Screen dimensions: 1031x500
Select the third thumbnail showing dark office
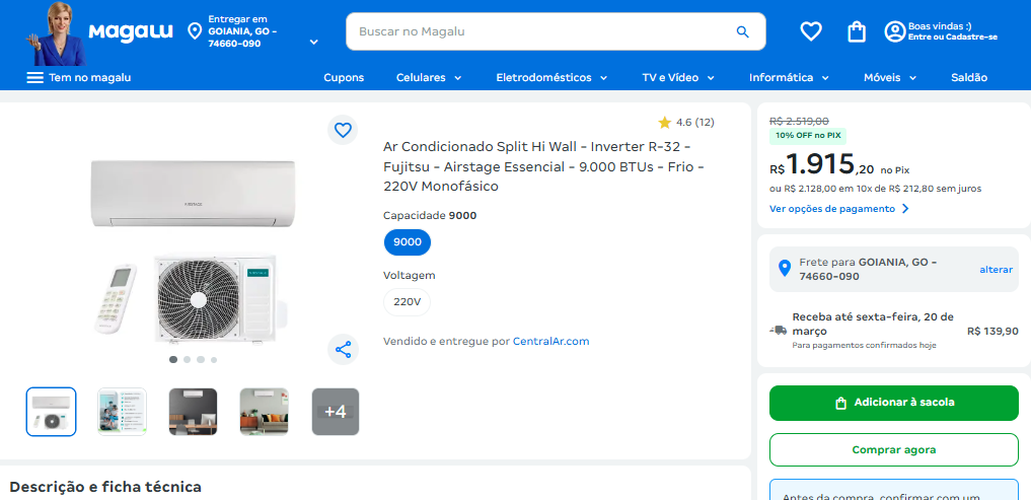click(x=193, y=412)
